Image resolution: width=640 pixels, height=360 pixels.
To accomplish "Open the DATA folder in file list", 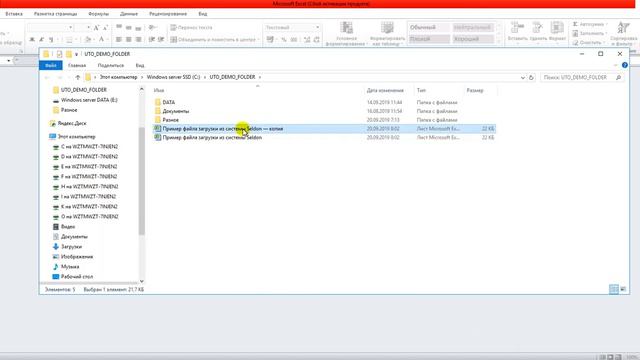I will [169, 102].
